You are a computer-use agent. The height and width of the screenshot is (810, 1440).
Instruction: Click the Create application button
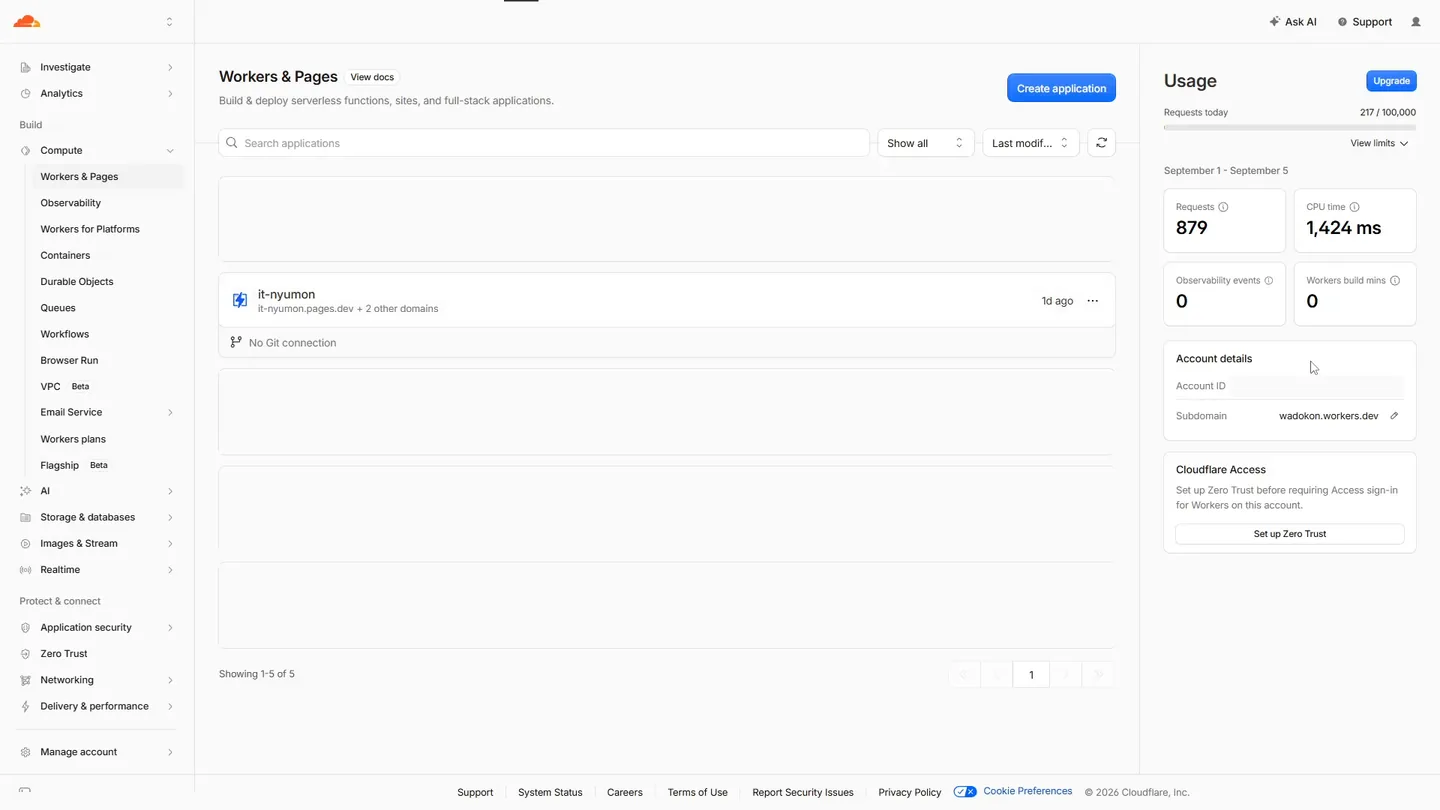click(x=1061, y=88)
